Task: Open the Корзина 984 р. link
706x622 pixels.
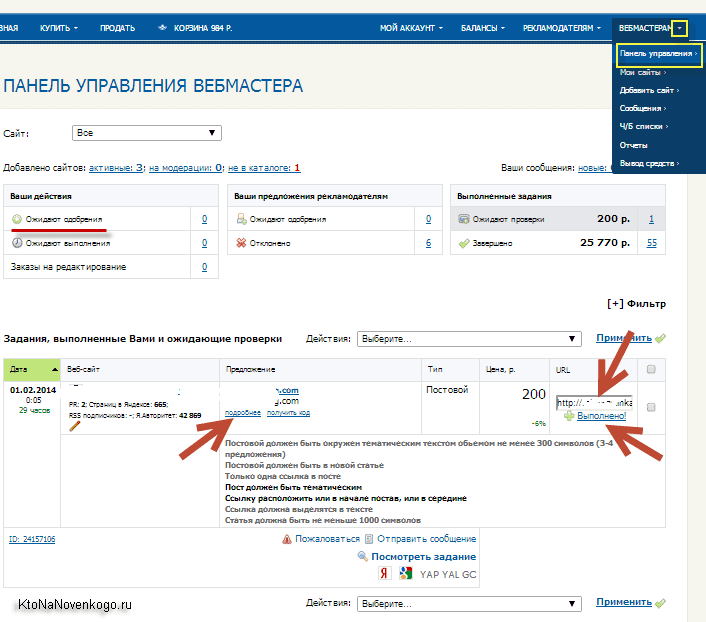Action: [x=203, y=28]
